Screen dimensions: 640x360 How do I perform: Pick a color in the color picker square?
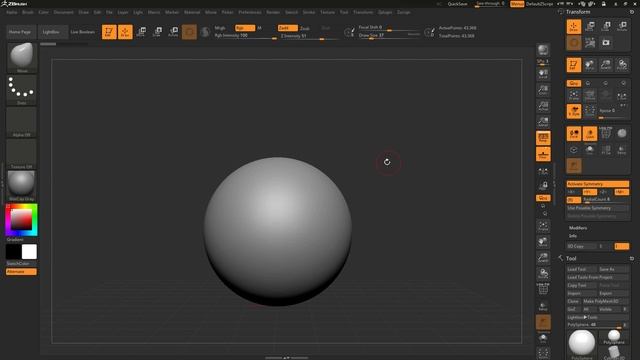(x=21, y=220)
